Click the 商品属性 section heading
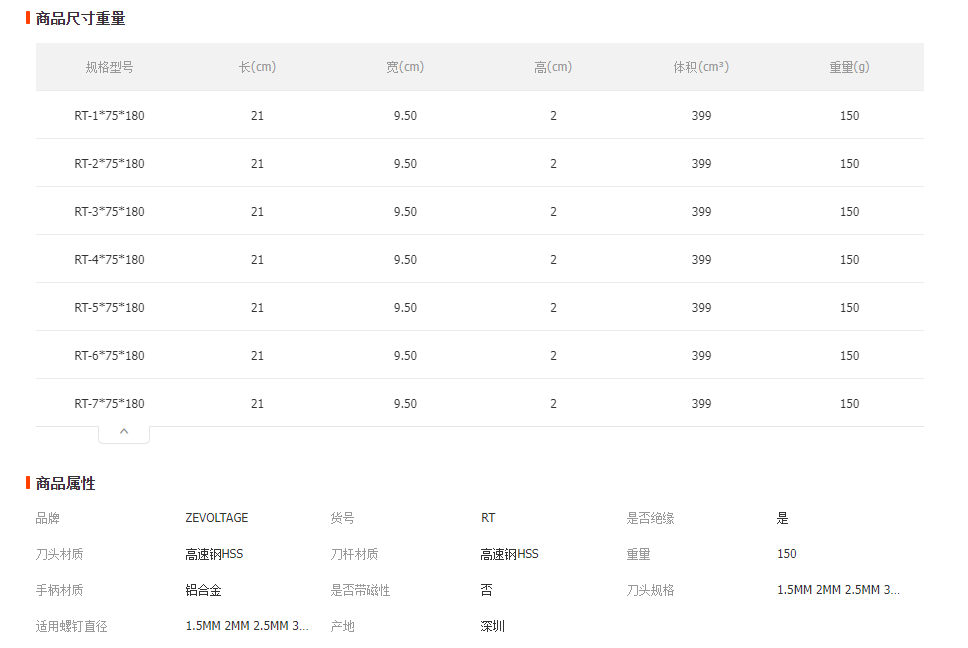 65,483
